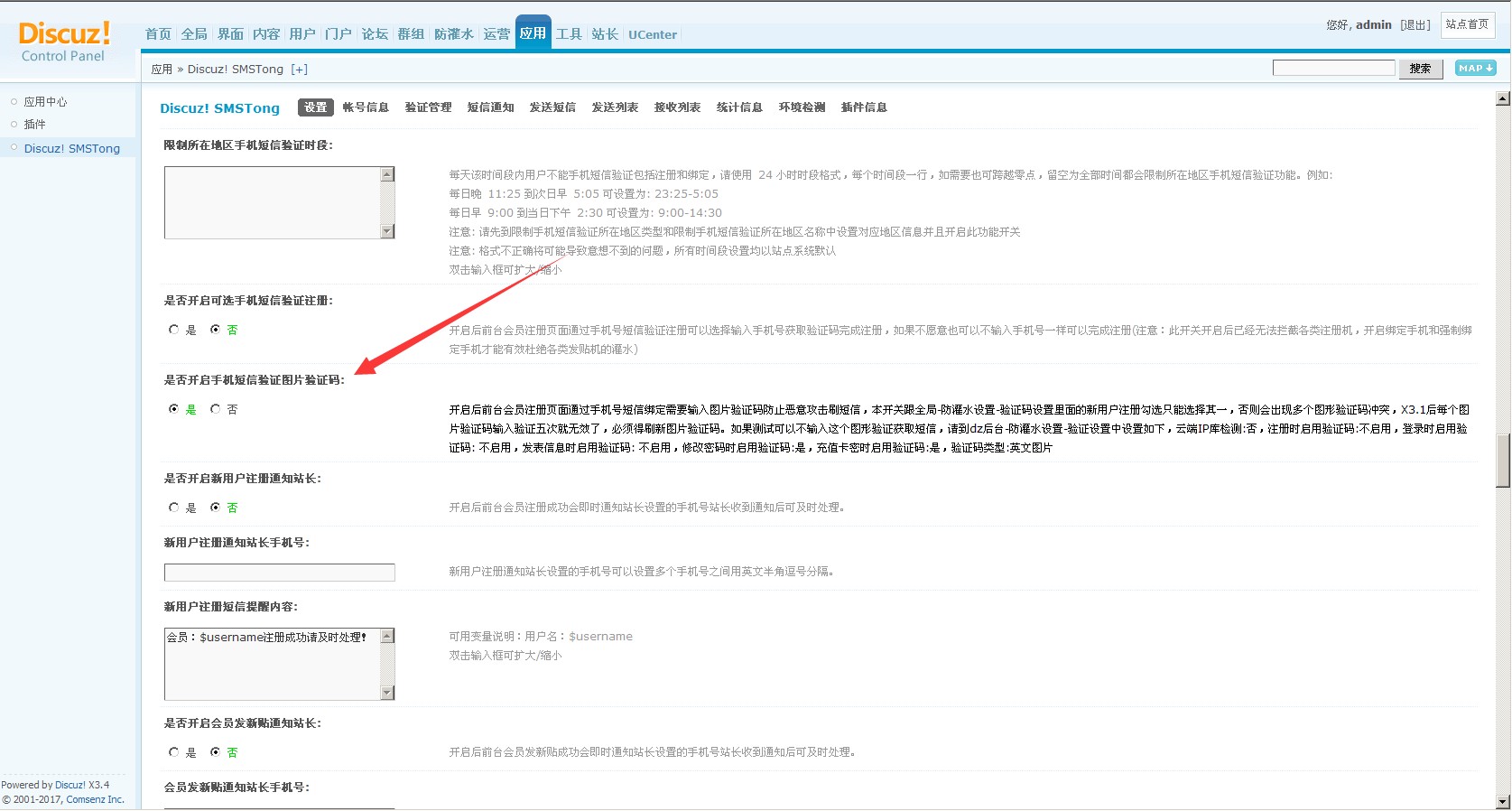Viewport: 1512px width, 811px height.
Task: Switch to the 验证管理 tab
Action: click(428, 107)
